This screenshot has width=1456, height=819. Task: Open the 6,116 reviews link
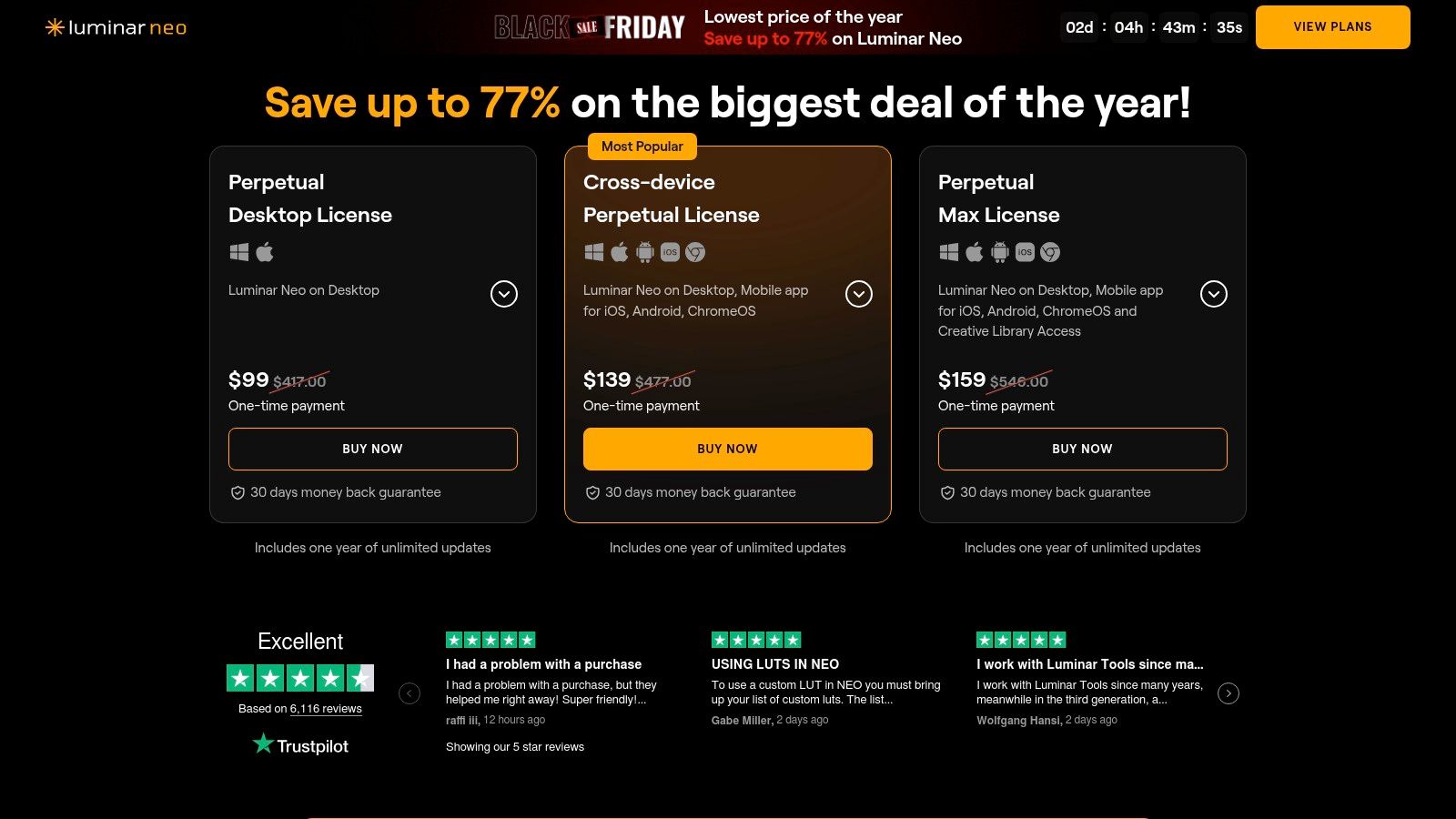point(326,709)
